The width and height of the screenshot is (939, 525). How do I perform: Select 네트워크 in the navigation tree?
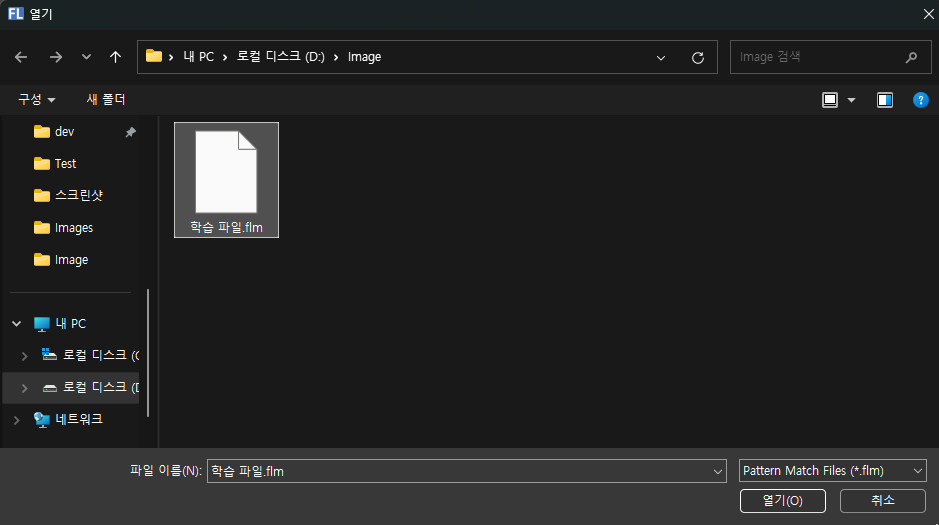(x=78, y=420)
